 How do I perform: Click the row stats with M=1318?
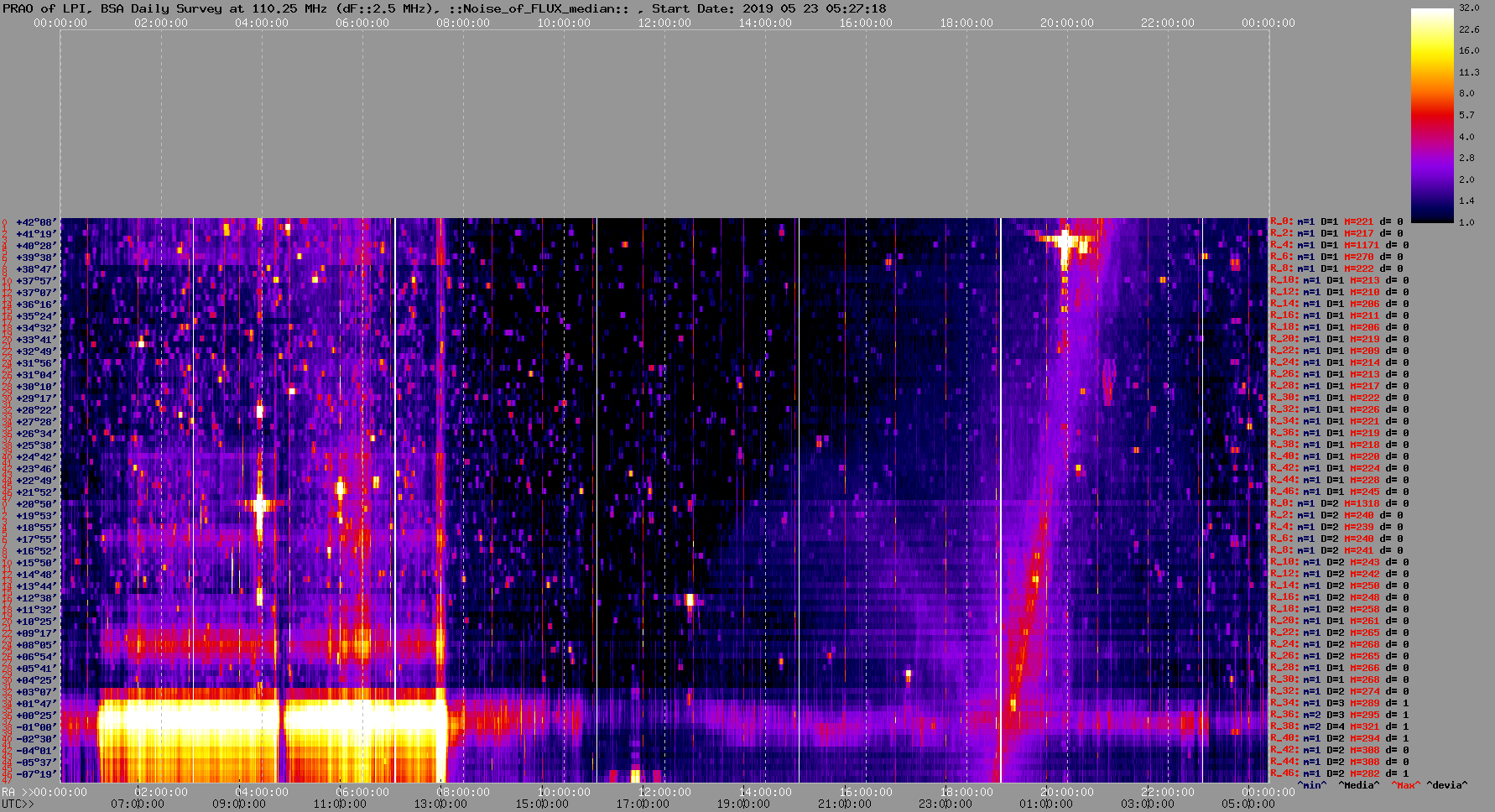click(1339, 503)
